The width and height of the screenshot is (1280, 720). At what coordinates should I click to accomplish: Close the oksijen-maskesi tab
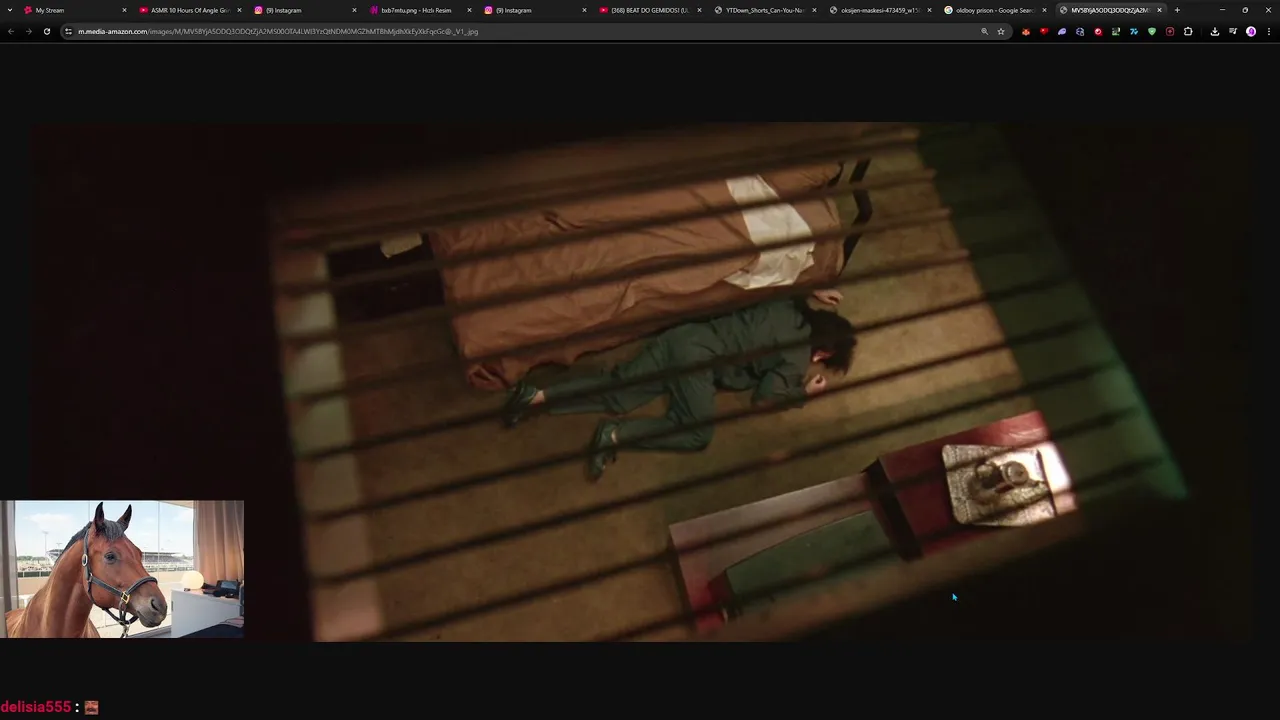929,10
